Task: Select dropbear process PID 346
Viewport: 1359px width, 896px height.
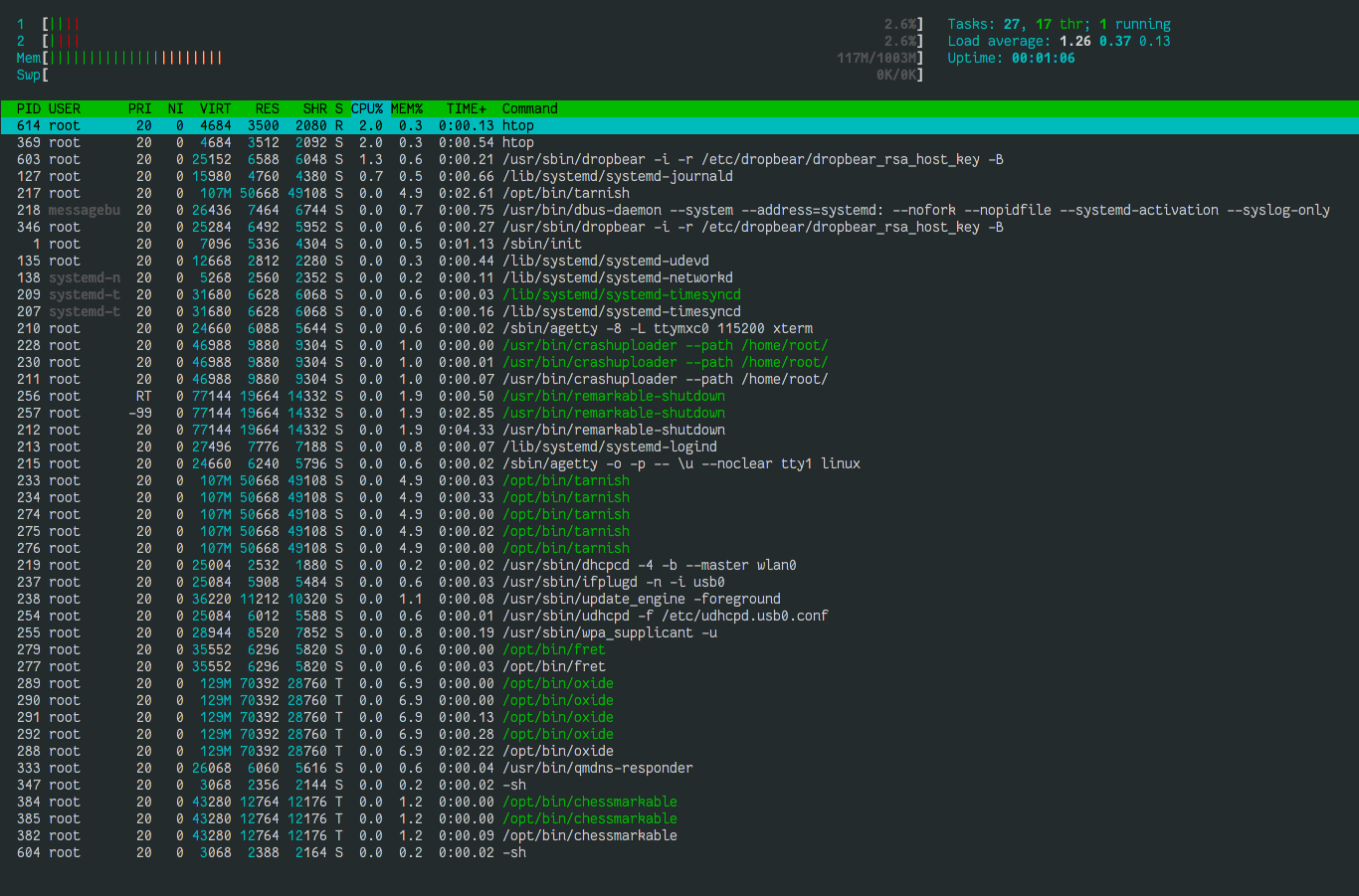Action: tap(679, 227)
